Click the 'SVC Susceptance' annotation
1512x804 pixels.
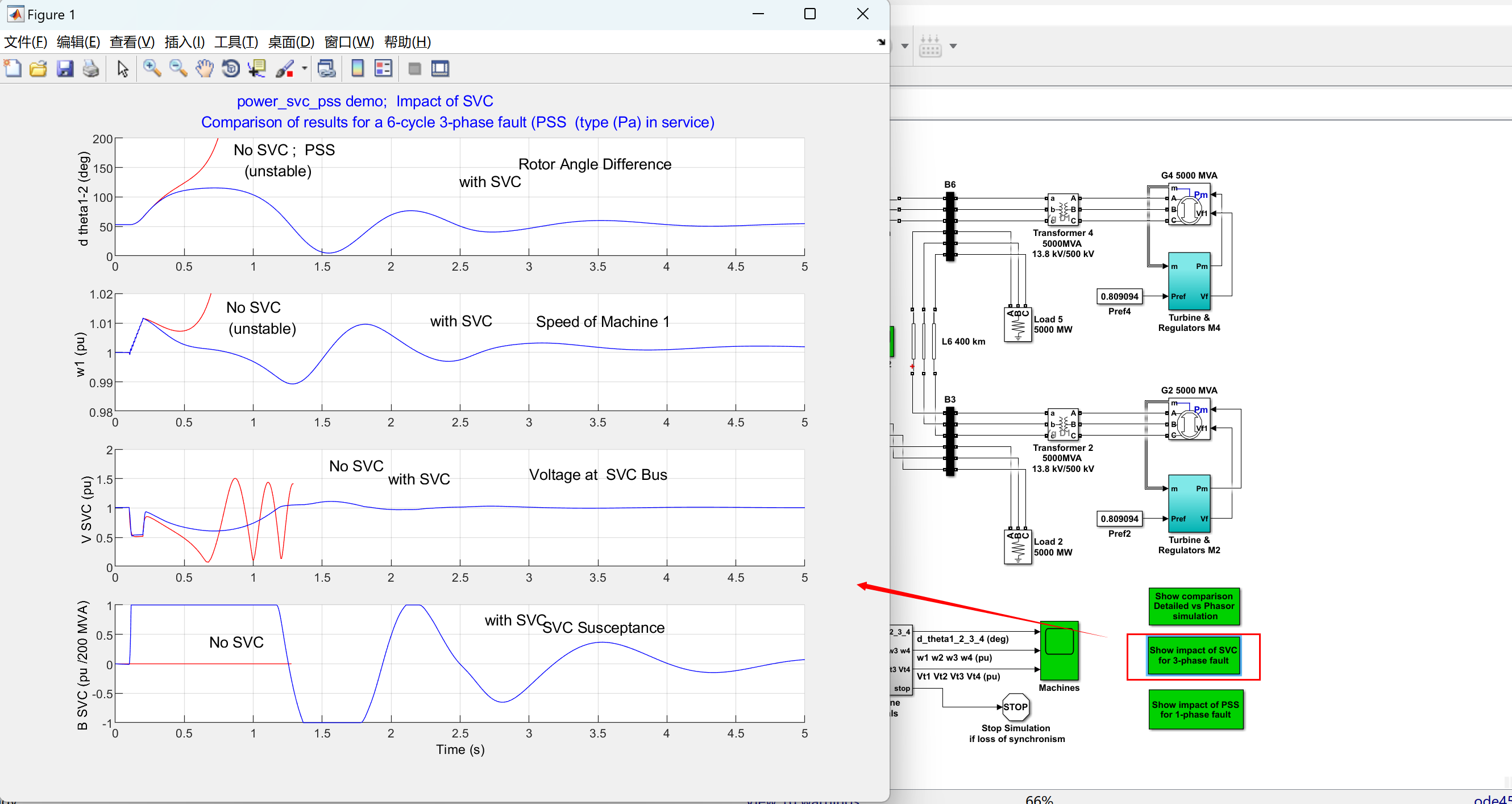point(604,627)
